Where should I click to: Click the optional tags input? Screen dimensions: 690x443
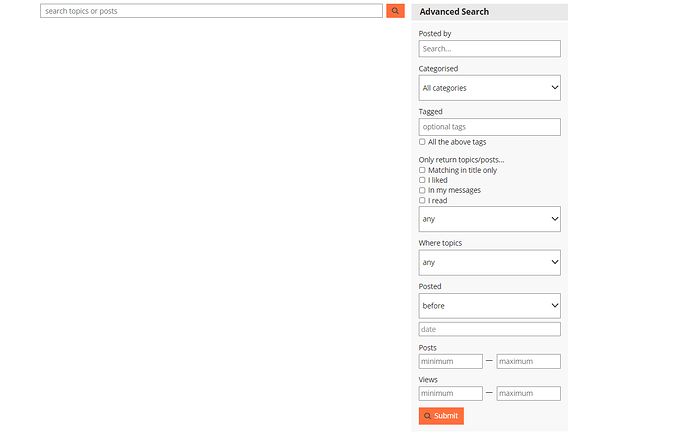tap(489, 127)
